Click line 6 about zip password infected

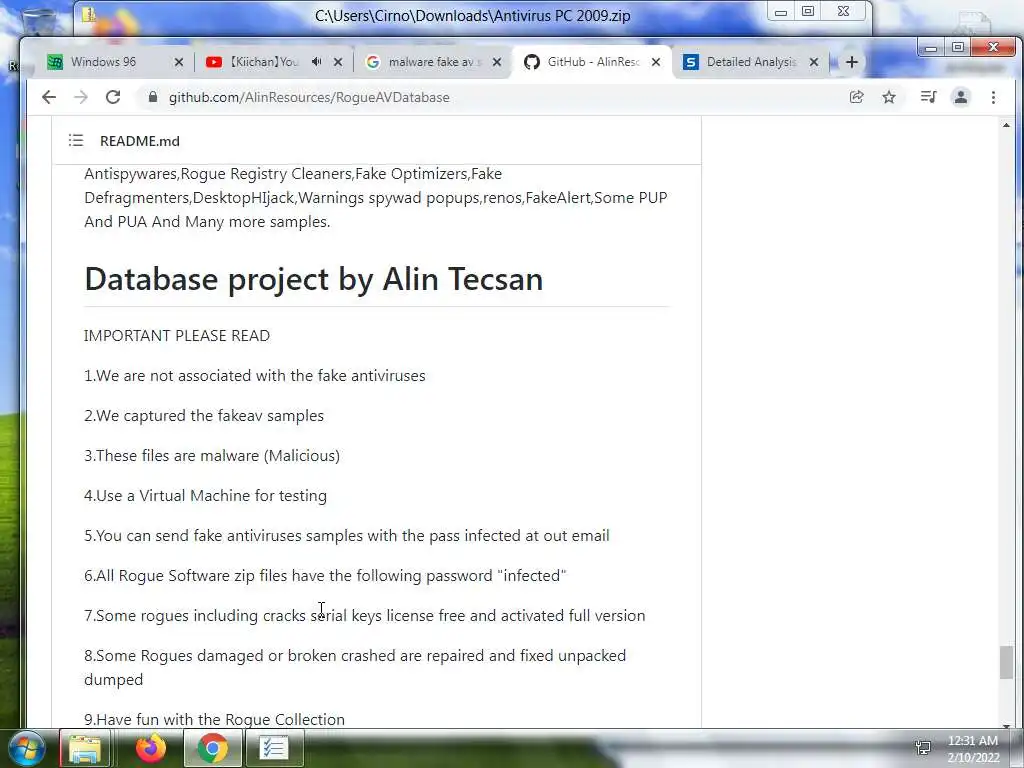click(325, 575)
